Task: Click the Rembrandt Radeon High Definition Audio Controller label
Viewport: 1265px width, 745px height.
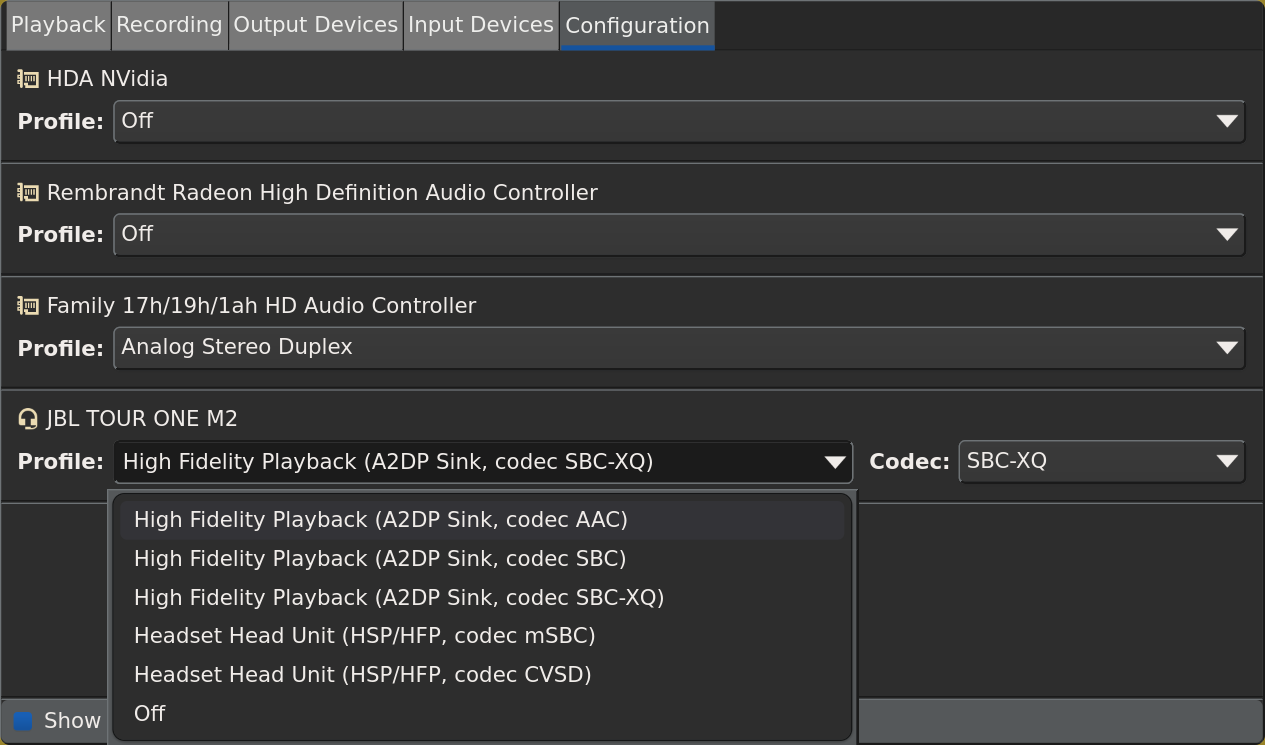Action: 322,193
